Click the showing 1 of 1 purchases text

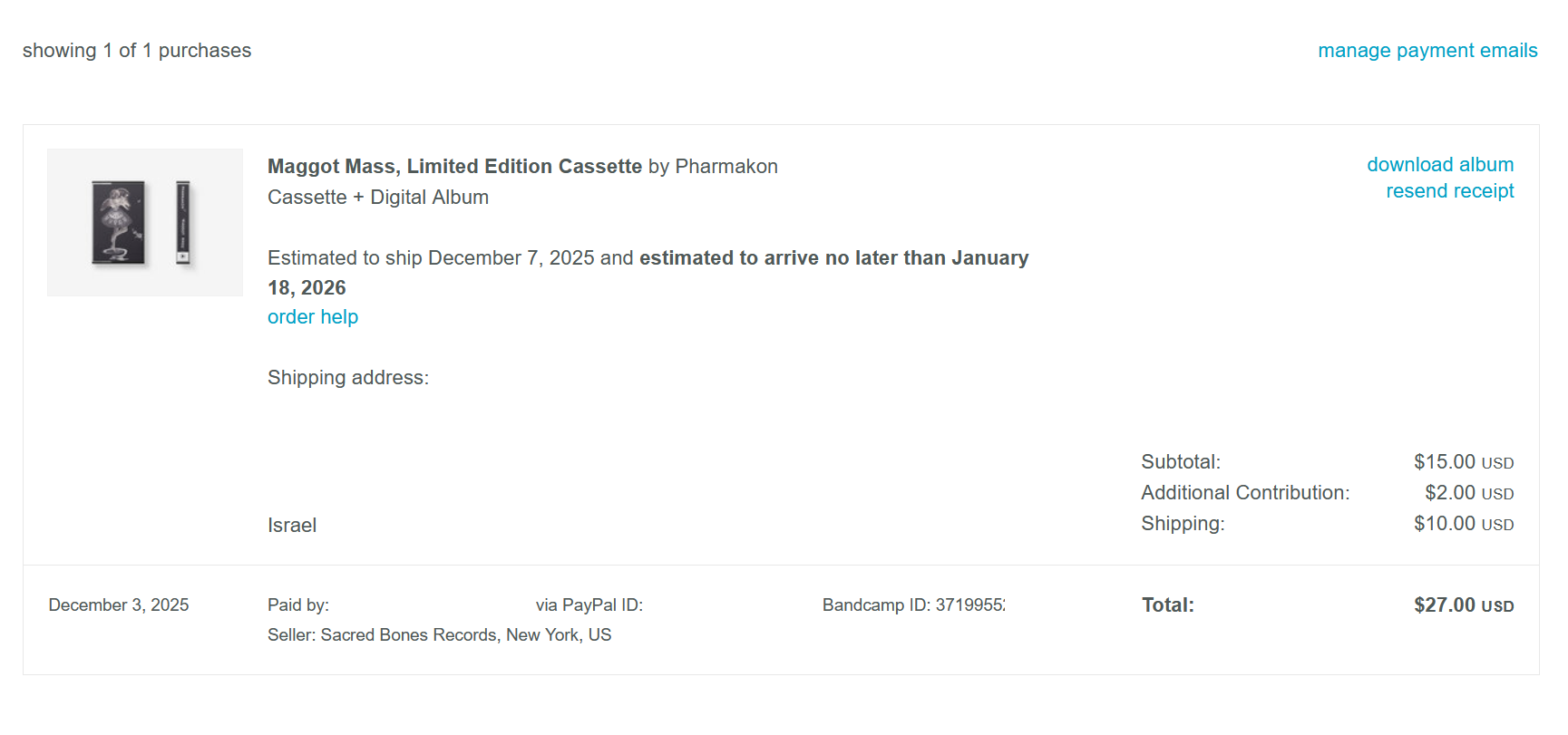tap(137, 51)
